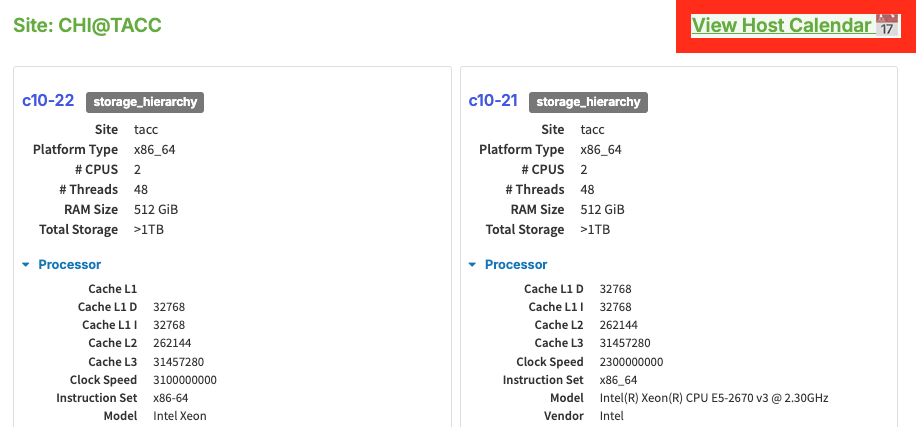The height and width of the screenshot is (427, 920).
Task: Select Cache L3 value in c10-22 card
Action: (x=178, y=362)
